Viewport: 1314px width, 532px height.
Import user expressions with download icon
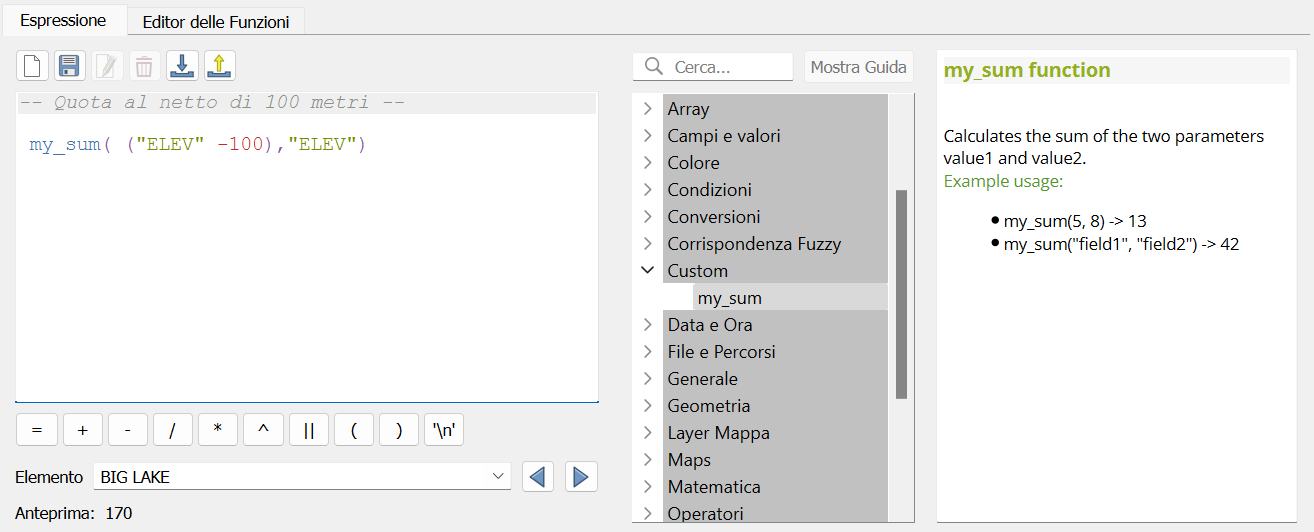(x=182, y=67)
